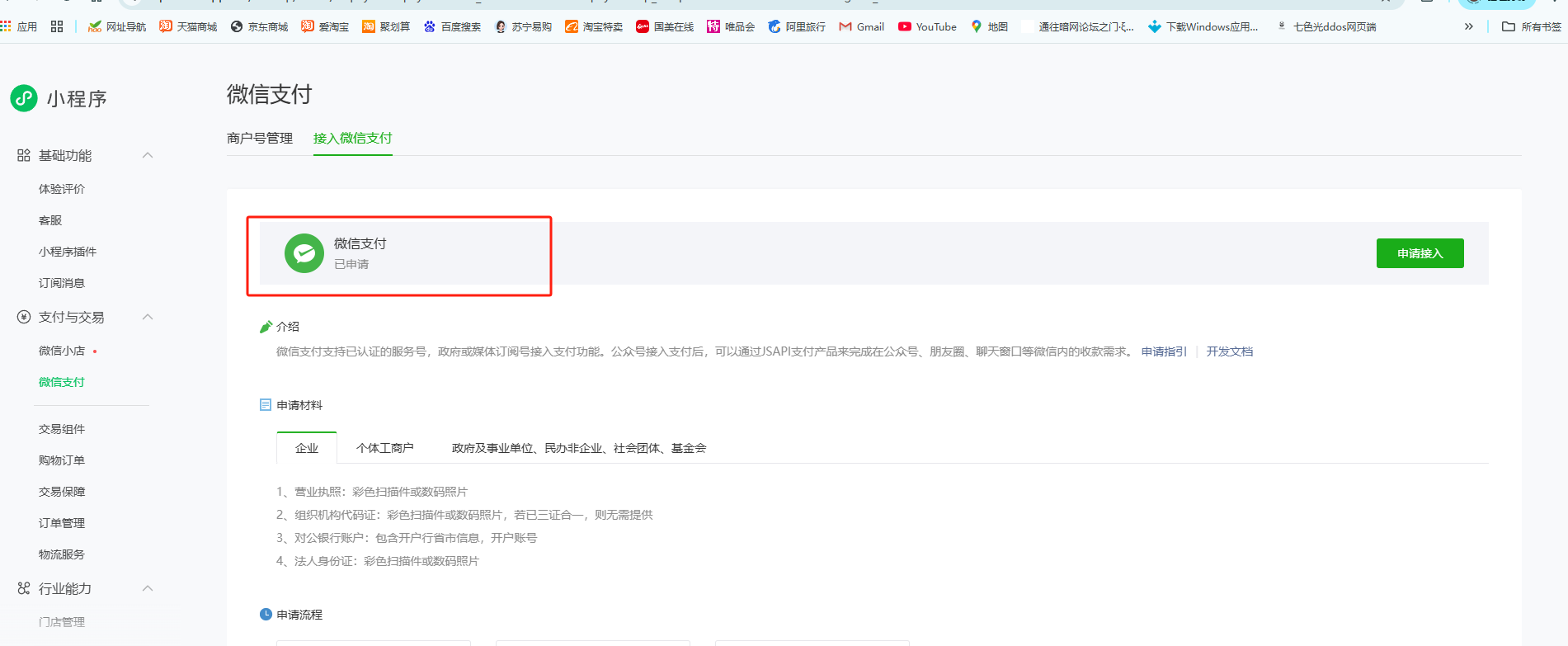Select the 个体工商户 materials tab
The height and width of the screenshot is (646, 1568).
(385, 448)
